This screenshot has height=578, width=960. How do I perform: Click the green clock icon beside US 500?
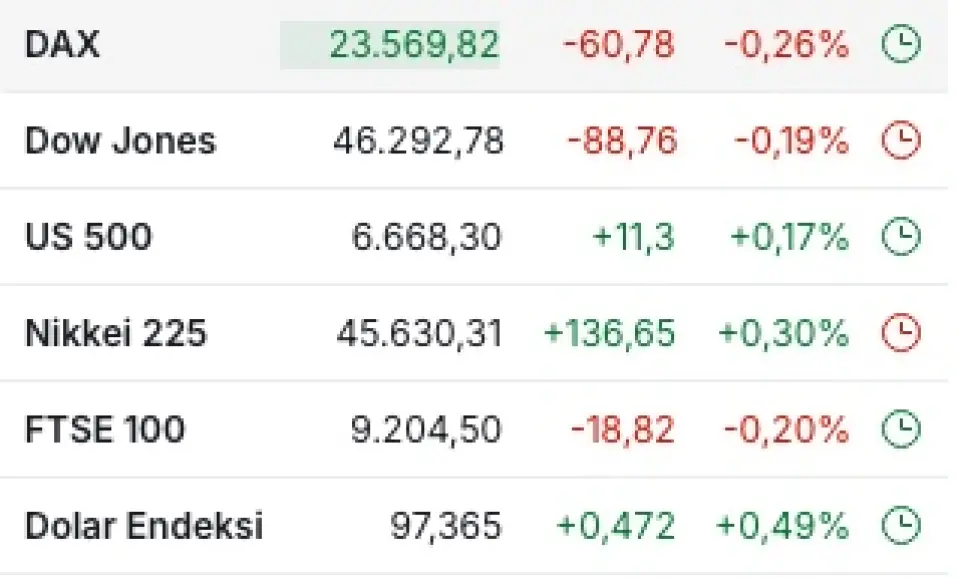[901, 236]
